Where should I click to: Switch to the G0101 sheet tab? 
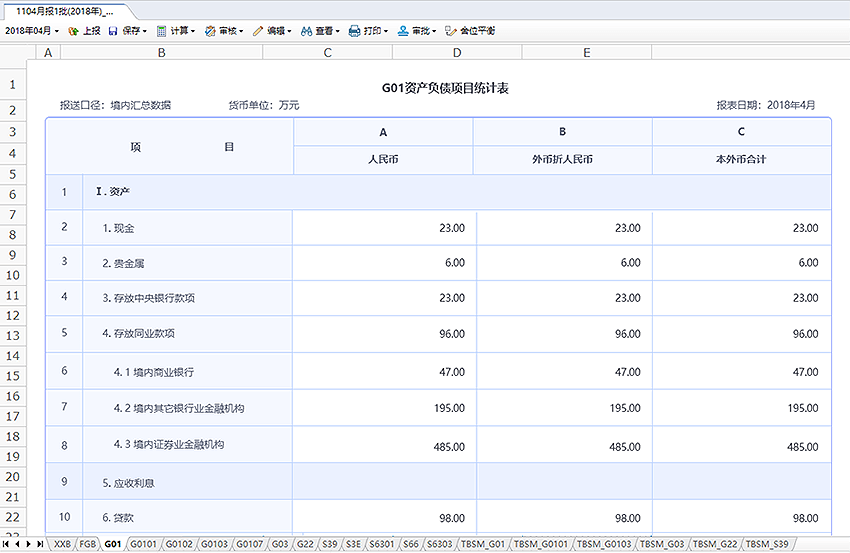tap(144, 544)
